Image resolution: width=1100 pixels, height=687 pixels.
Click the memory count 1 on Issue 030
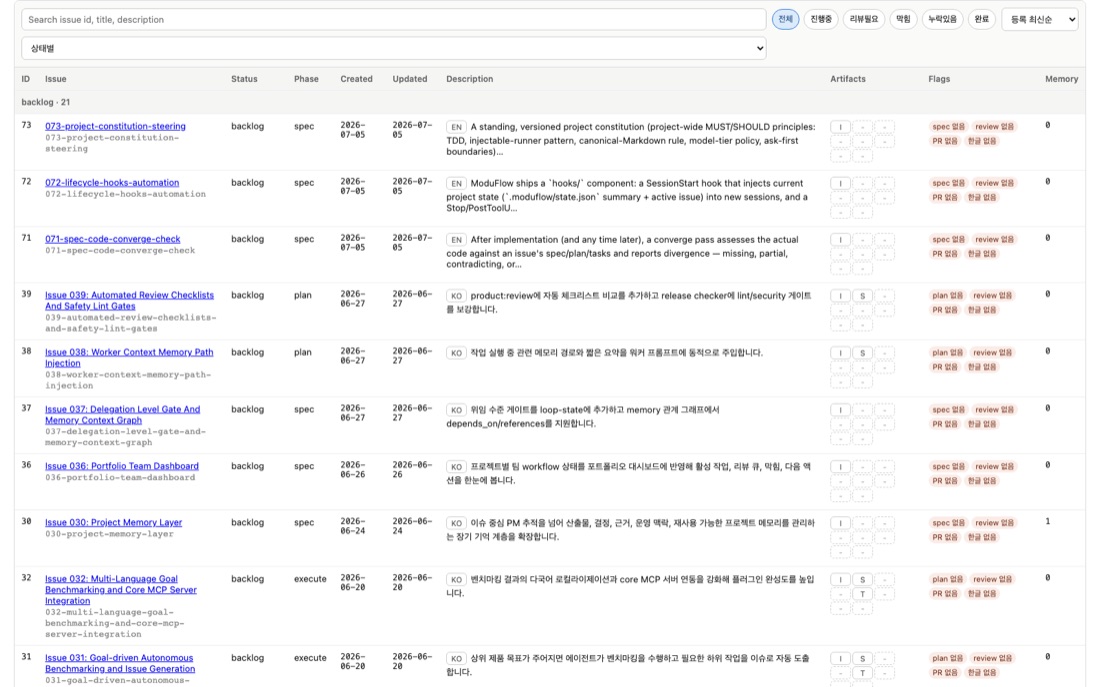tap(1047, 522)
